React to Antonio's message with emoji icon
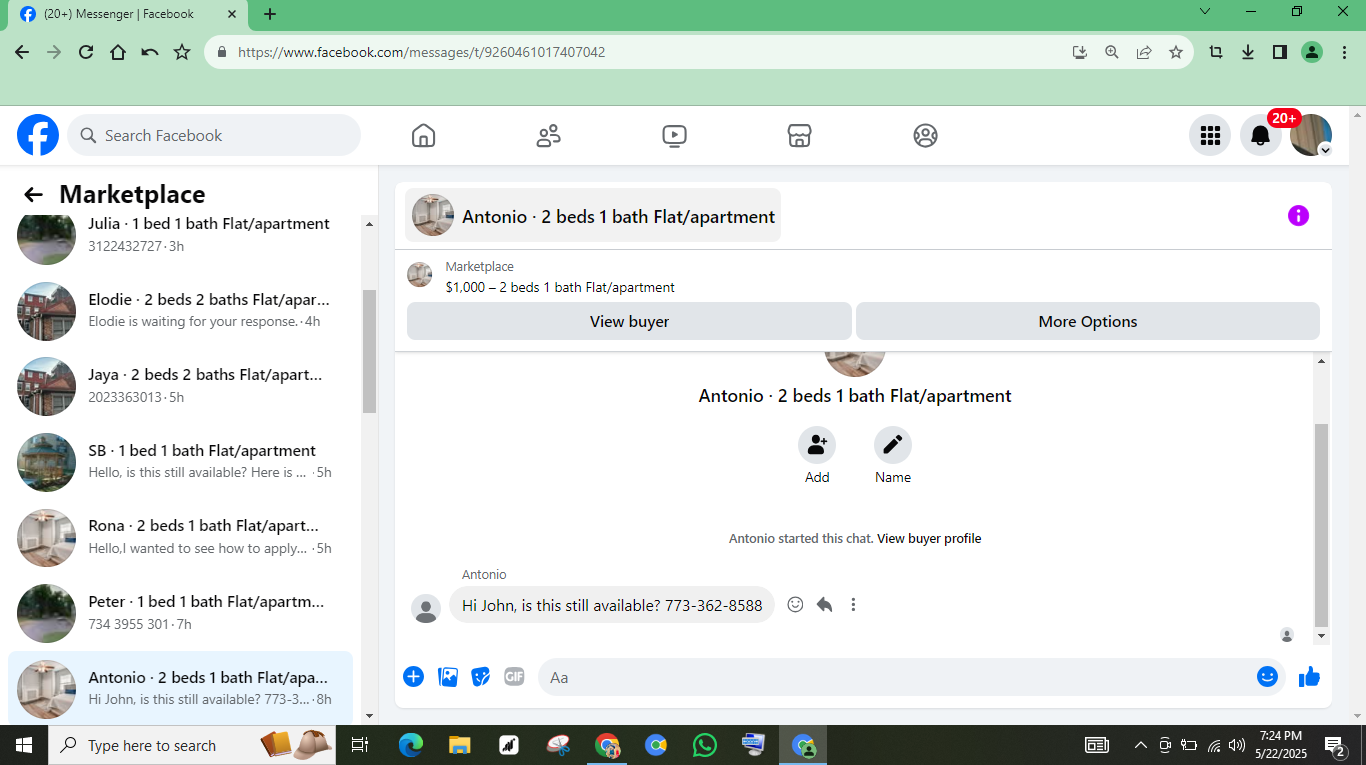This screenshot has height=765, width=1366. pyautogui.click(x=795, y=604)
